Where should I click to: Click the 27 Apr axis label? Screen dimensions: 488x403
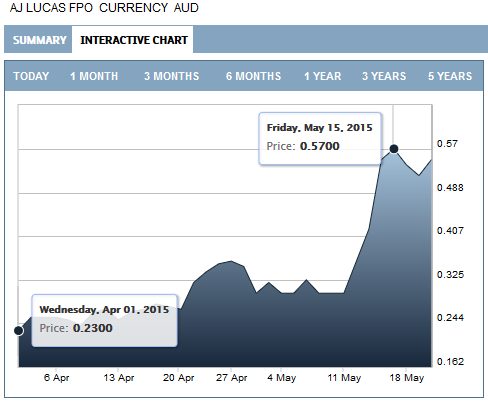[x=231, y=378]
